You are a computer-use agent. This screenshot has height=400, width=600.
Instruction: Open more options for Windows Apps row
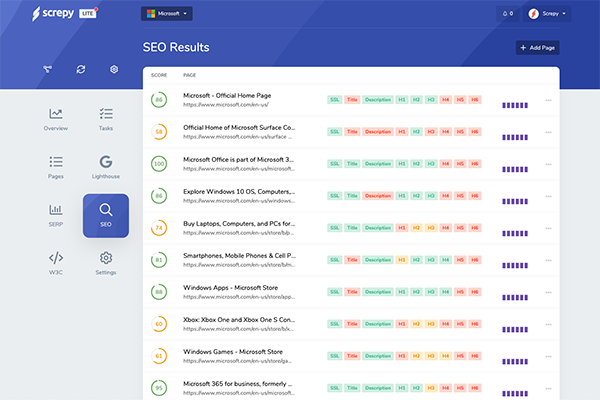click(x=548, y=292)
